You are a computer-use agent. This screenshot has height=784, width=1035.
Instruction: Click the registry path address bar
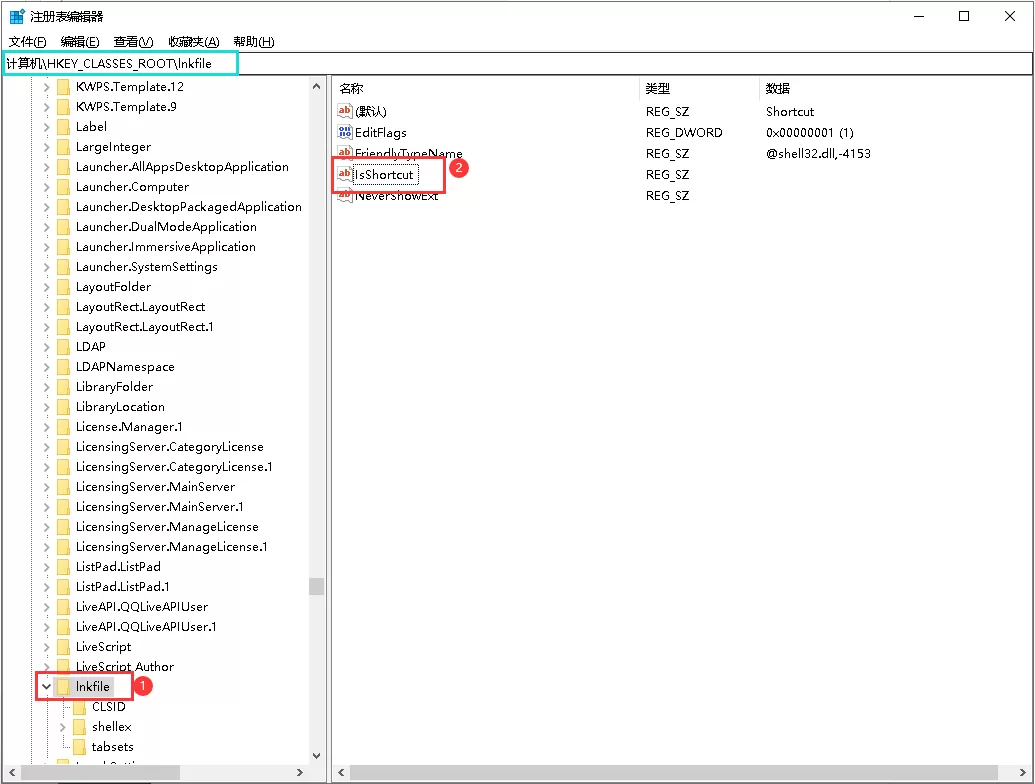coord(120,62)
